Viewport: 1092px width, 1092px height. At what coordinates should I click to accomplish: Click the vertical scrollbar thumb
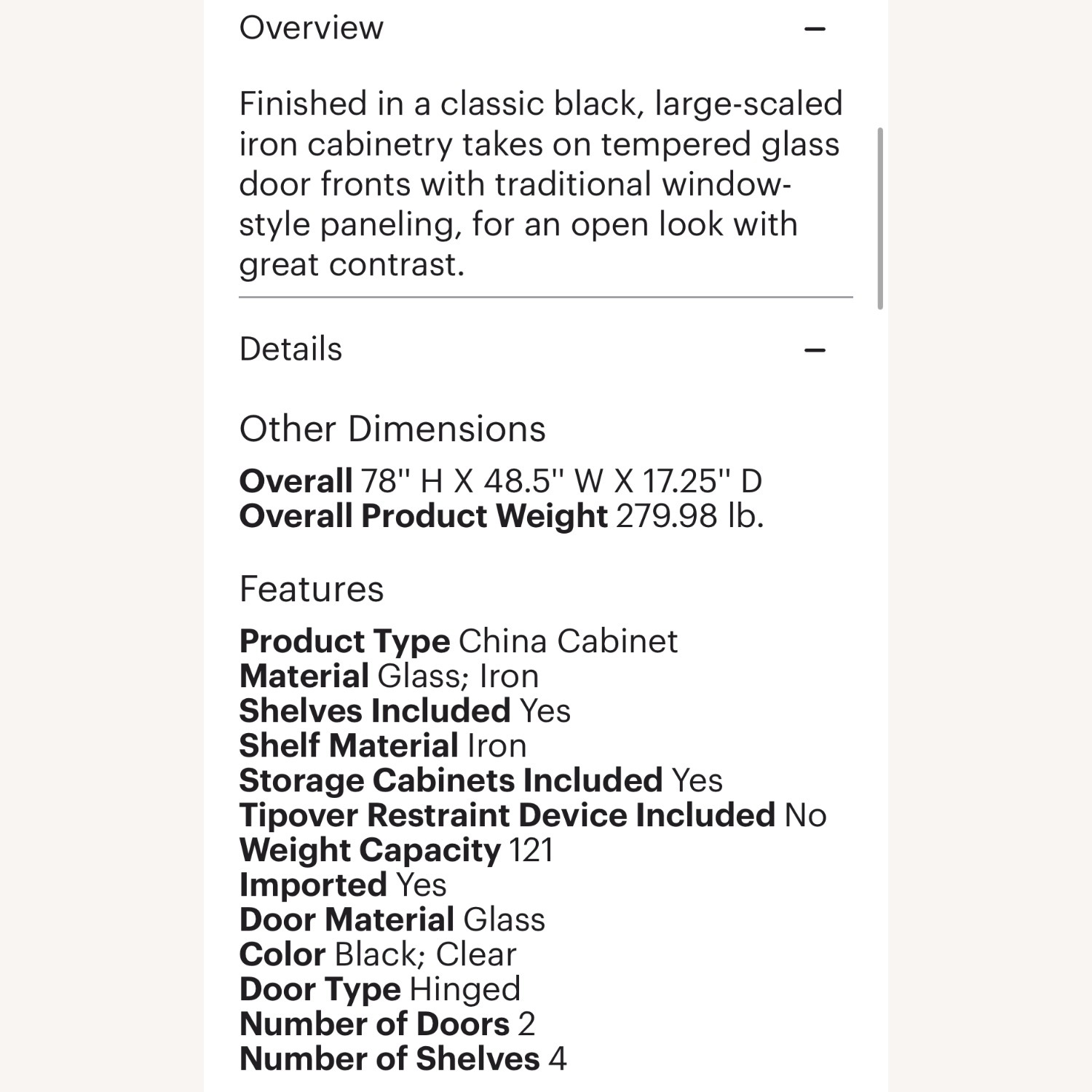click(880, 218)
